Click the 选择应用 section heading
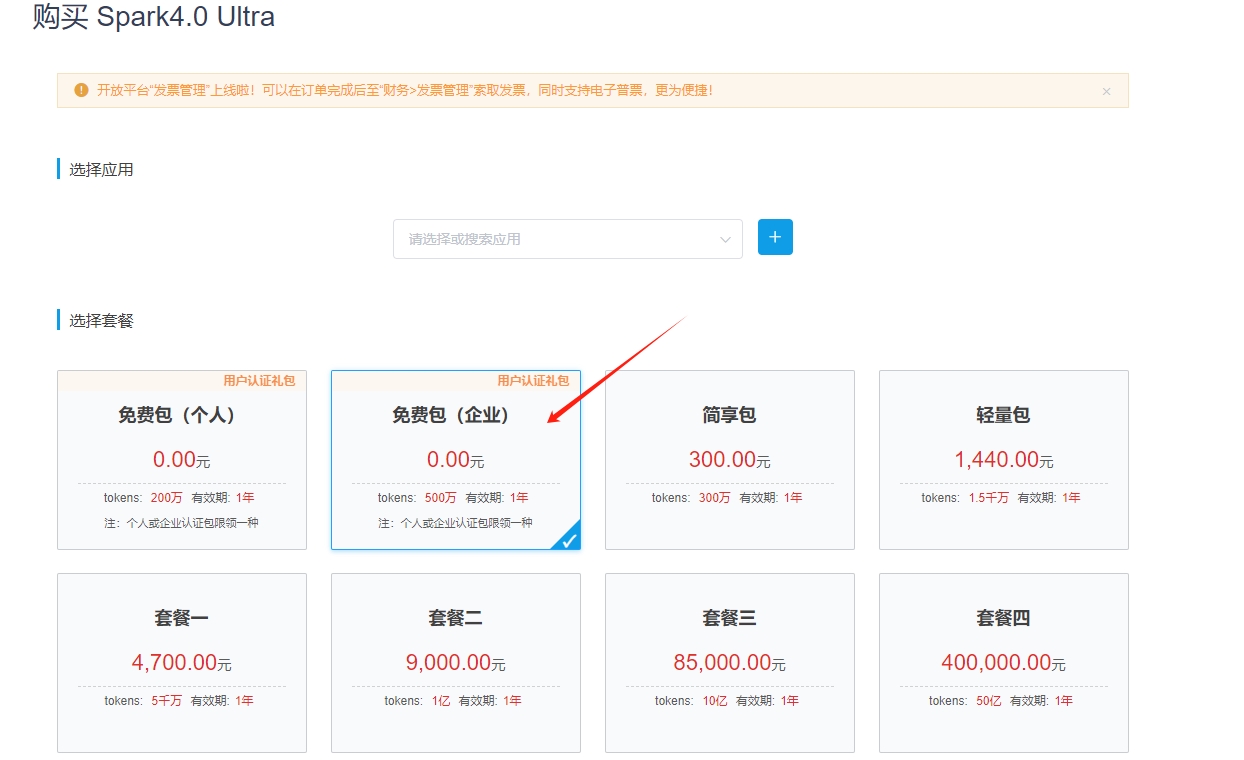This screenshot has height=760, width=1244. click(101, 169)
